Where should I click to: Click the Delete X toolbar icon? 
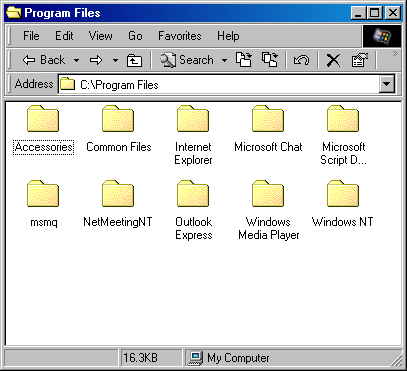[333, 61]
